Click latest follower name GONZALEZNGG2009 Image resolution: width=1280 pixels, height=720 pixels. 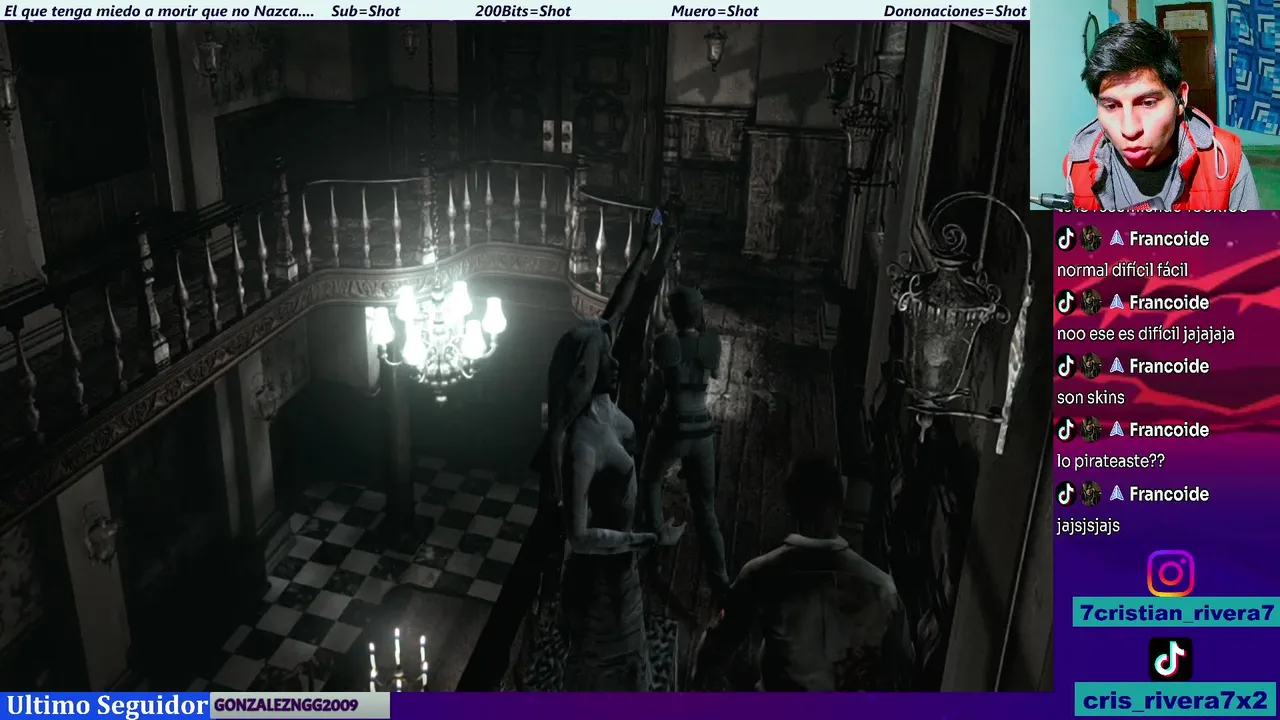(286, 706)
